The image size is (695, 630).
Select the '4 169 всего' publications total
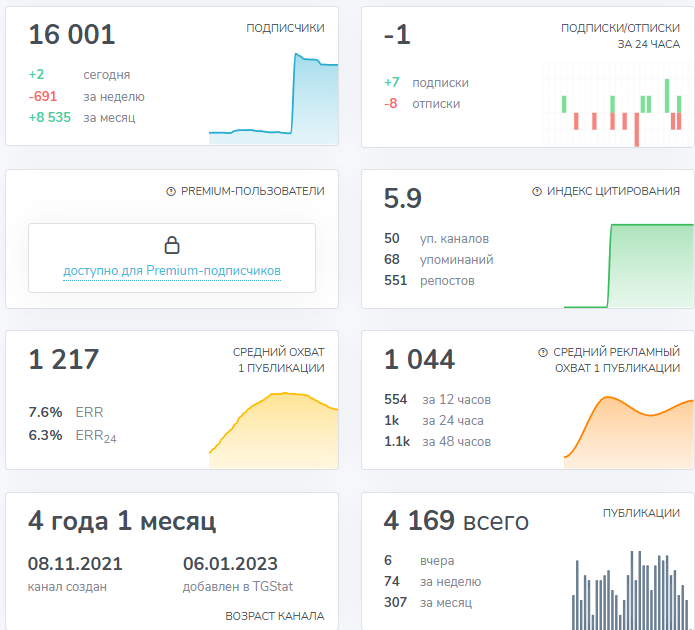point(456,521)
